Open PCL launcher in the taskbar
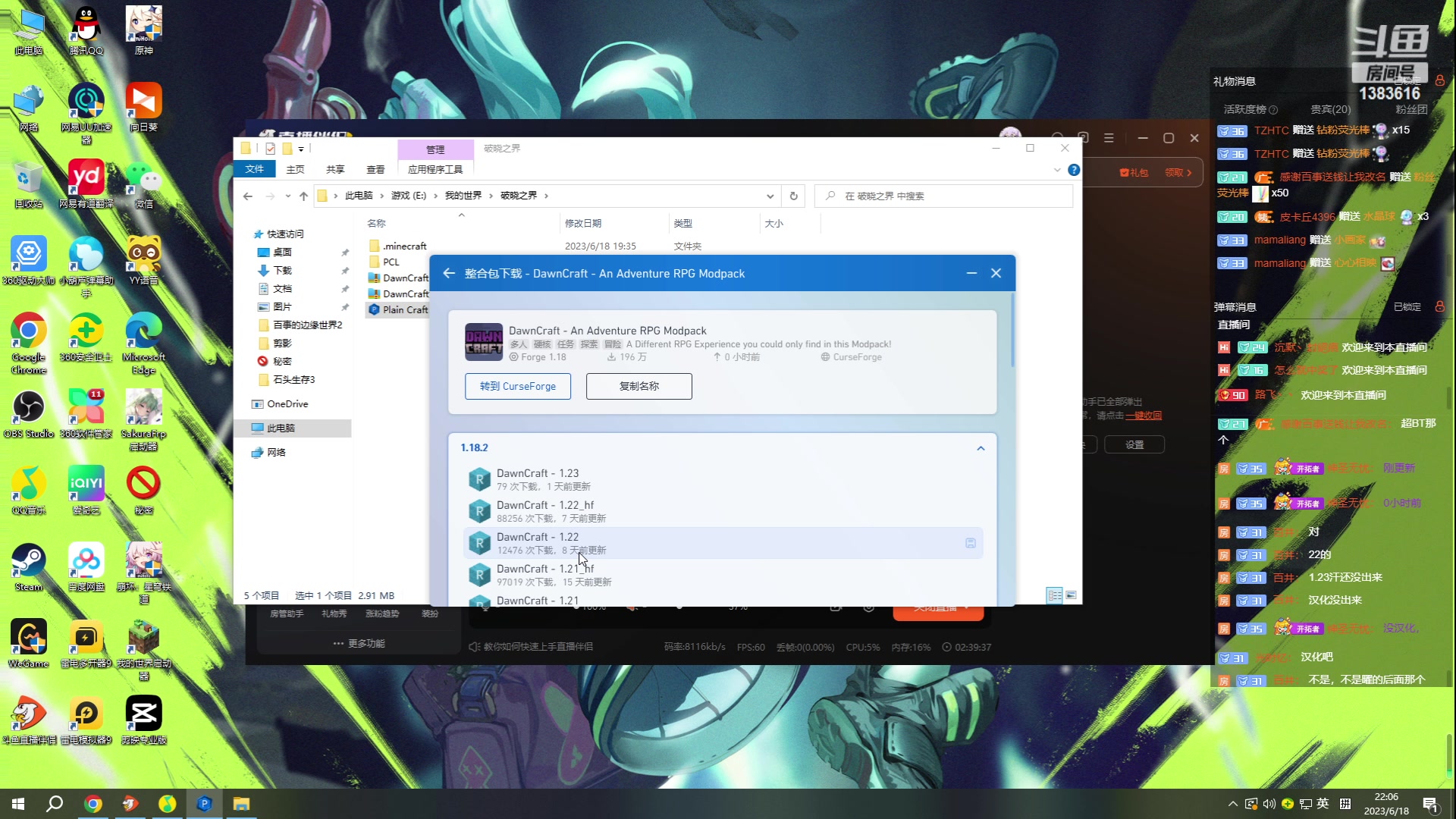Image resolution: width=1456 pixels, height=819 pixels. tap(204, 804)
